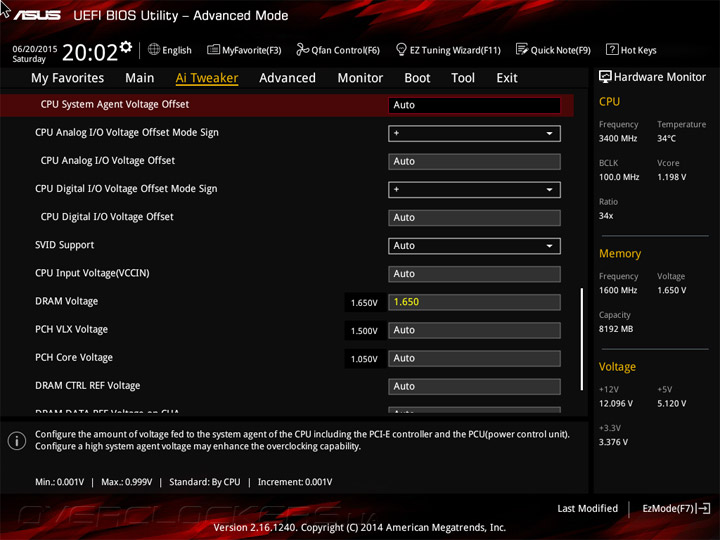Click the PCH Core Voltage field
Viewport: 720px width, 540px height.
[474, 358]
